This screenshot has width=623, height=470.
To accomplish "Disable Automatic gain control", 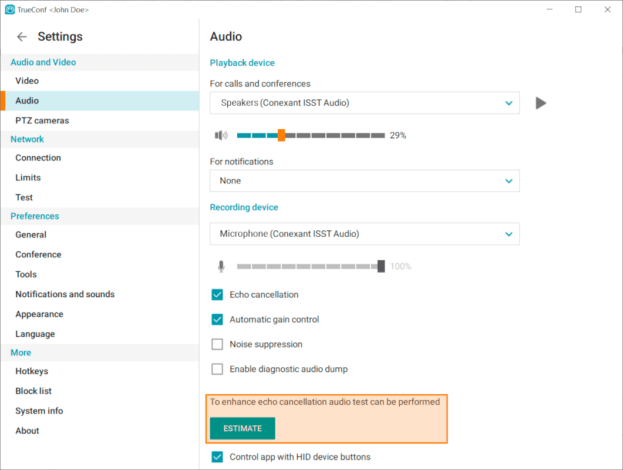I will tap(217, 319).
